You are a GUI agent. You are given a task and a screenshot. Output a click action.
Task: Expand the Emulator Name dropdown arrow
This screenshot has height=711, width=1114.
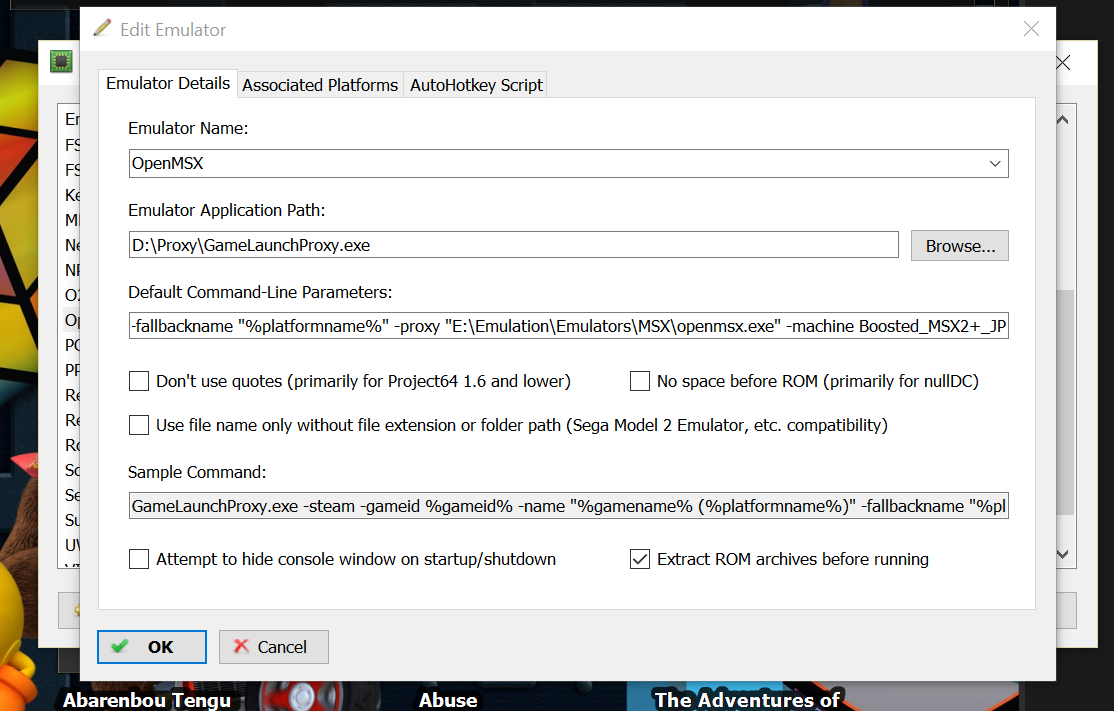(x=995, y=163)
